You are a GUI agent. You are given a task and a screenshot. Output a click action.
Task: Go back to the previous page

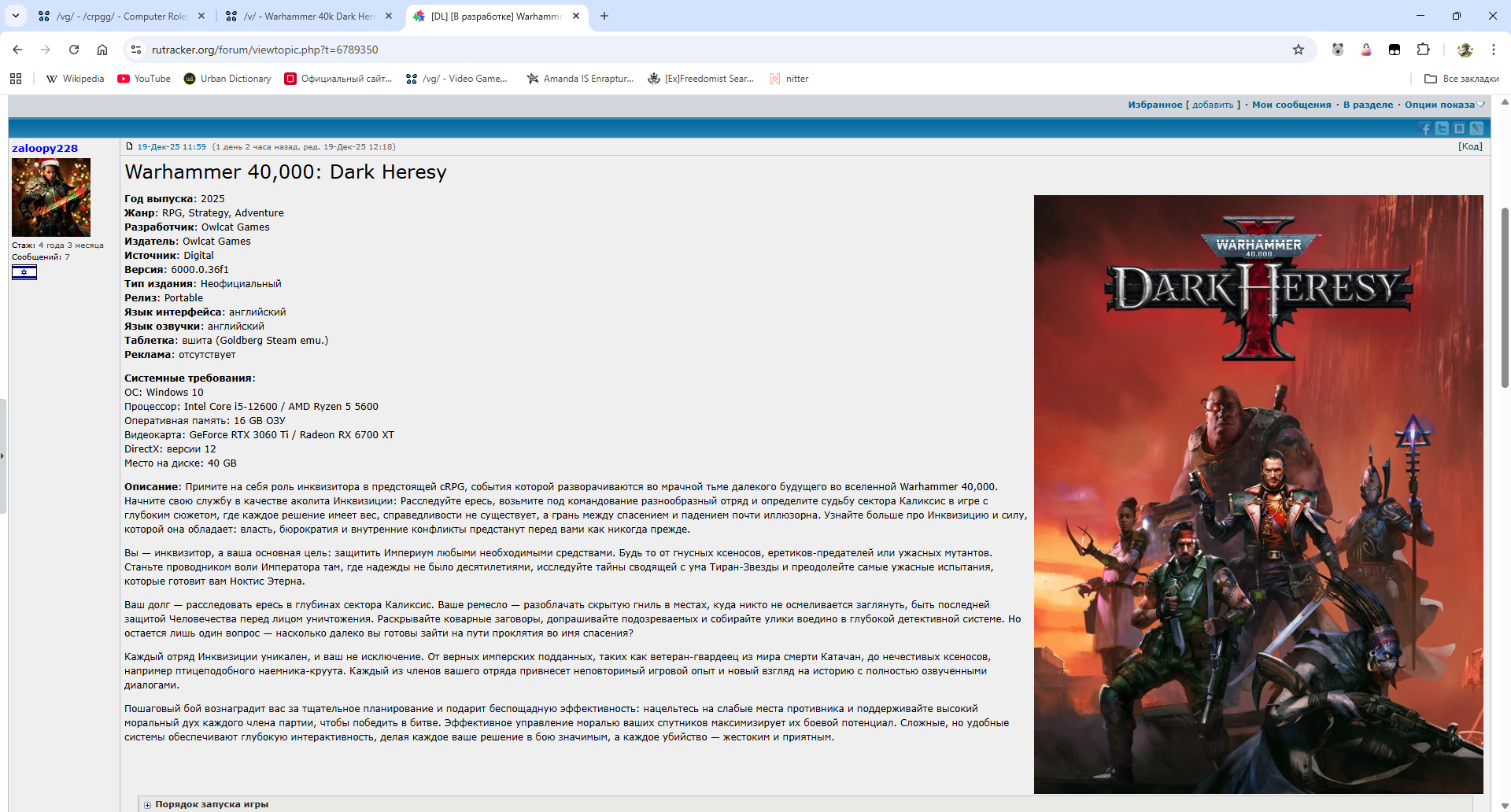coord(17,50)
